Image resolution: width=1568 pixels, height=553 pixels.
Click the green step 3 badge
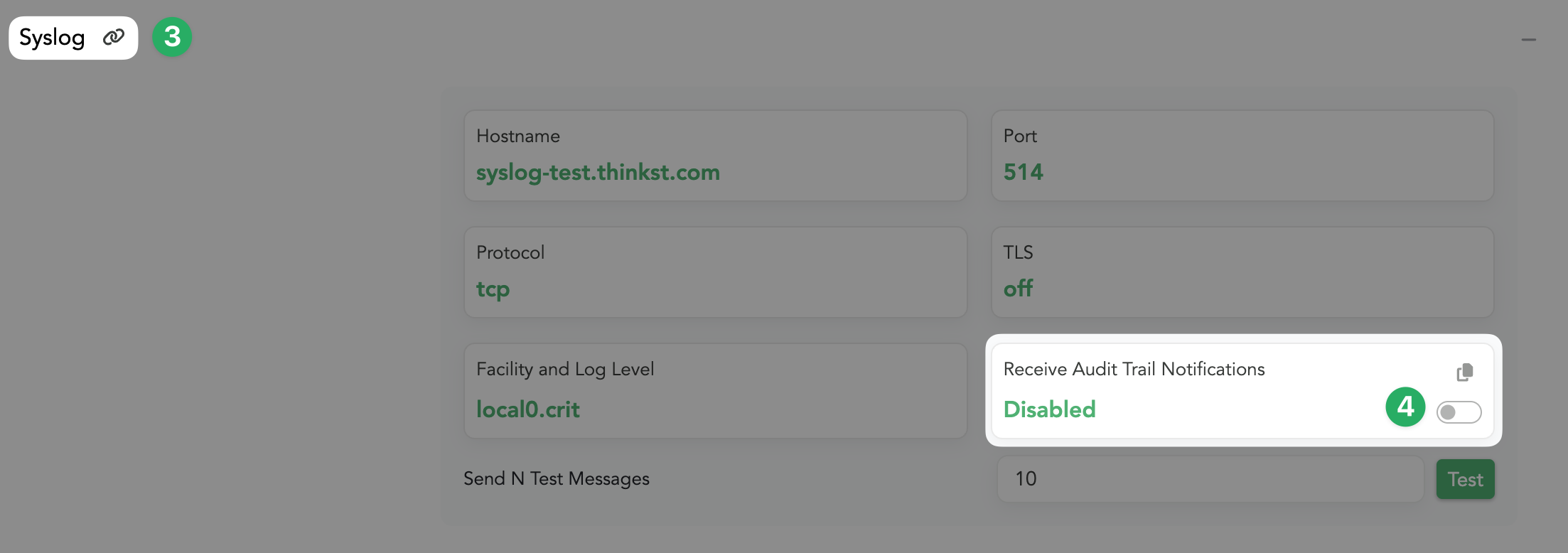(x=172, y=37)
